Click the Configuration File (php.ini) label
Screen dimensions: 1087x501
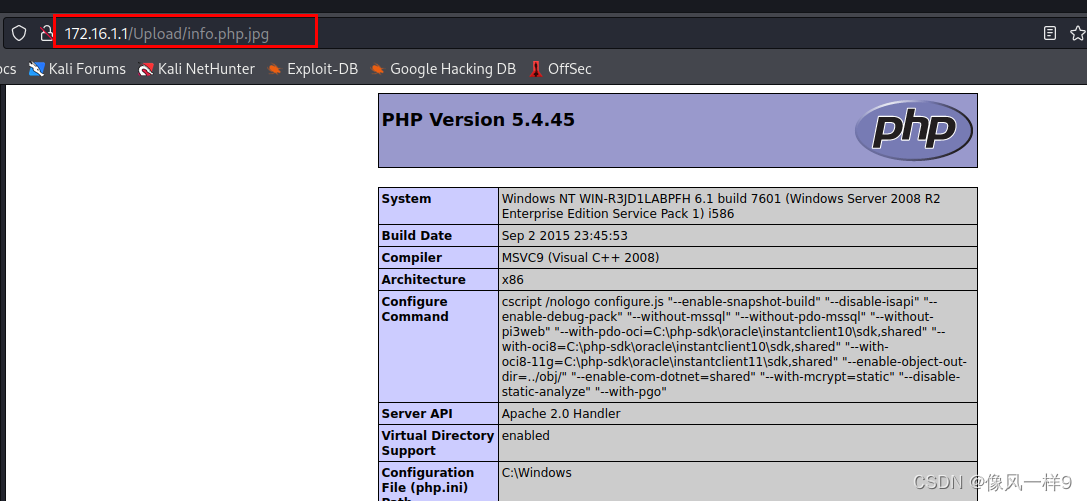coord(428,483)
